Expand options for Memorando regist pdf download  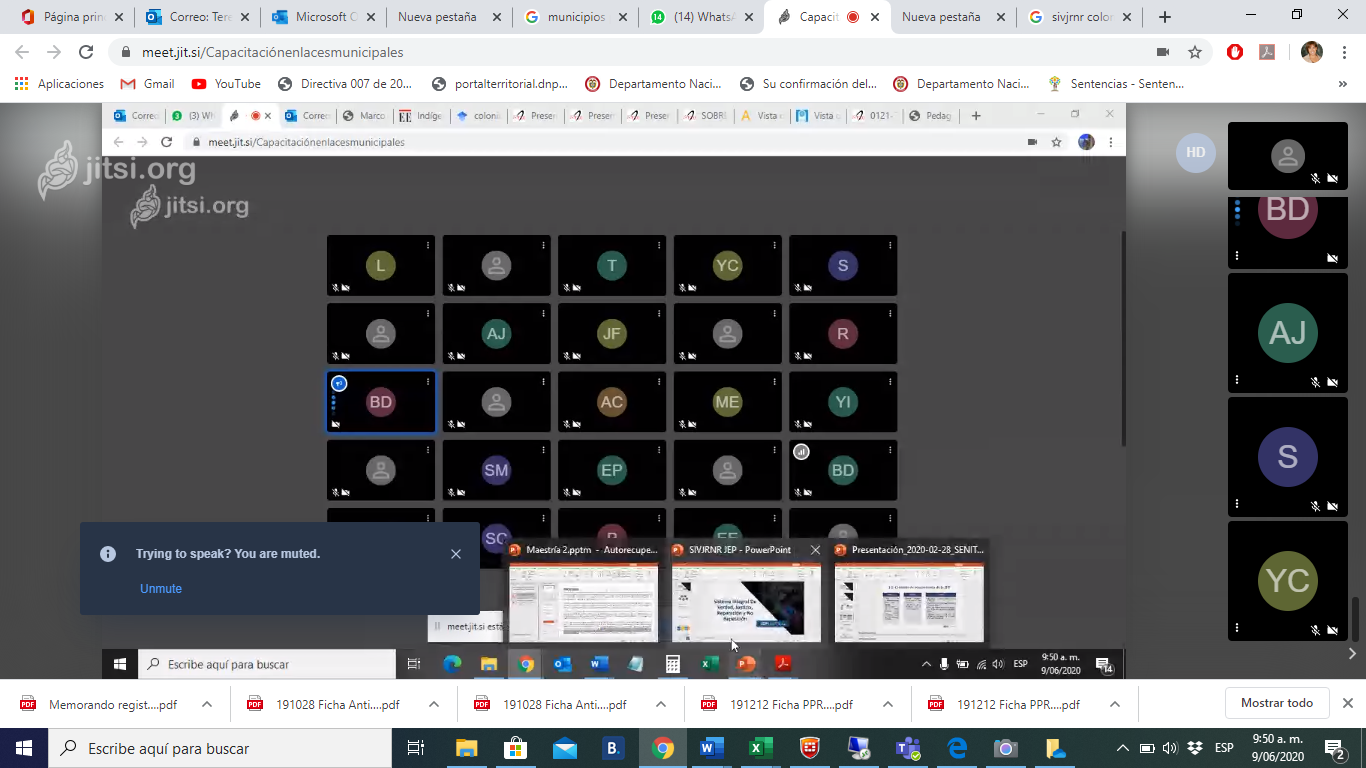click(x=207, y=704)
